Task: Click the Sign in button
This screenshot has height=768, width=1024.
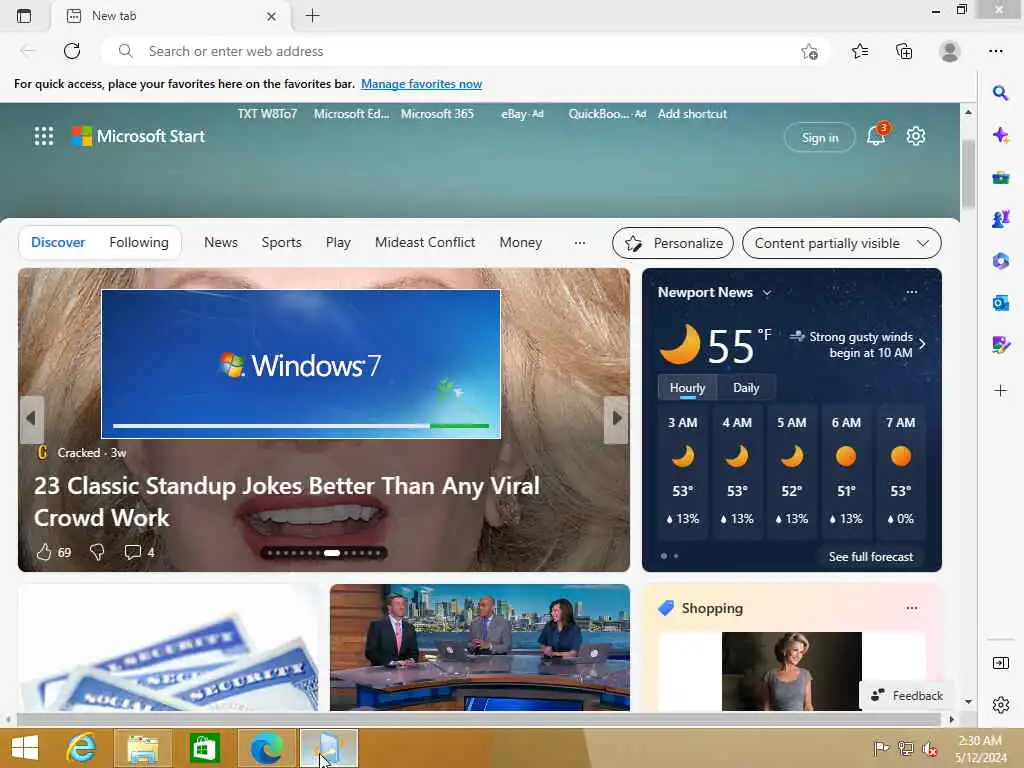Action: [820, 138]
